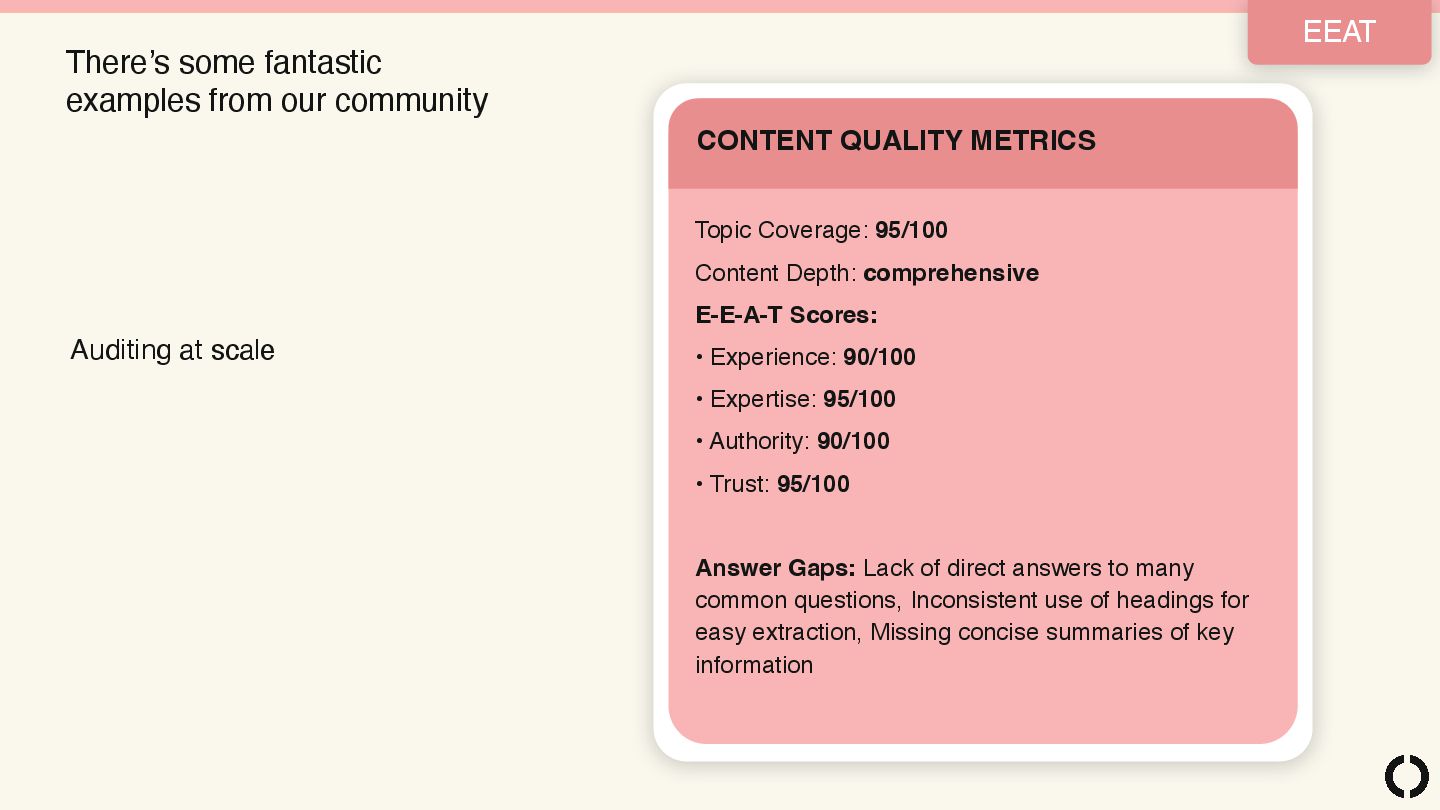The width and height of the screenshot is (1440, 810).
Task: Select the Trust 95/100 bullet
Action: pyautogui.click(x=773, y=484)
